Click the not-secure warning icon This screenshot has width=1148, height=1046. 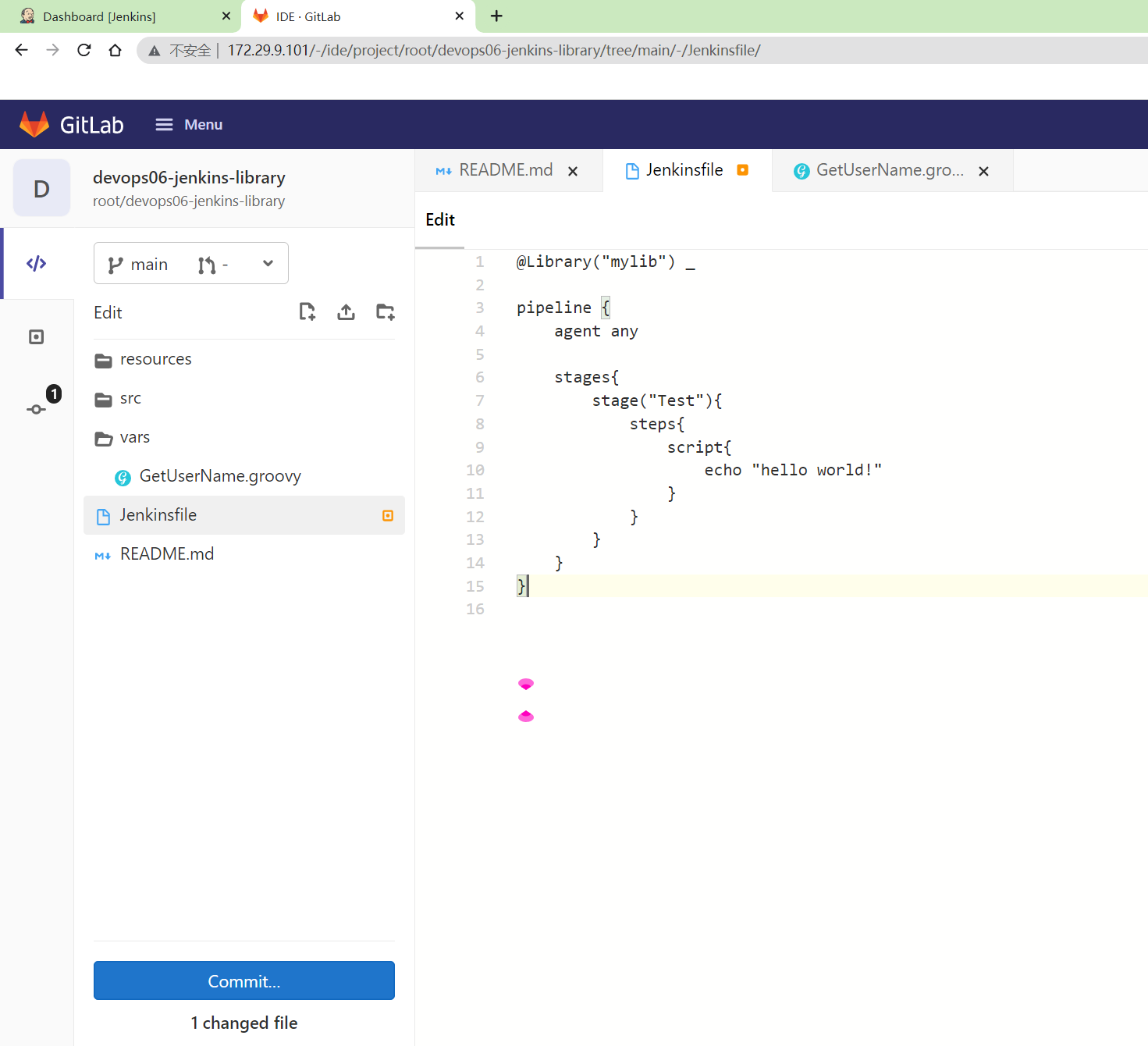[x=155, y=51]
